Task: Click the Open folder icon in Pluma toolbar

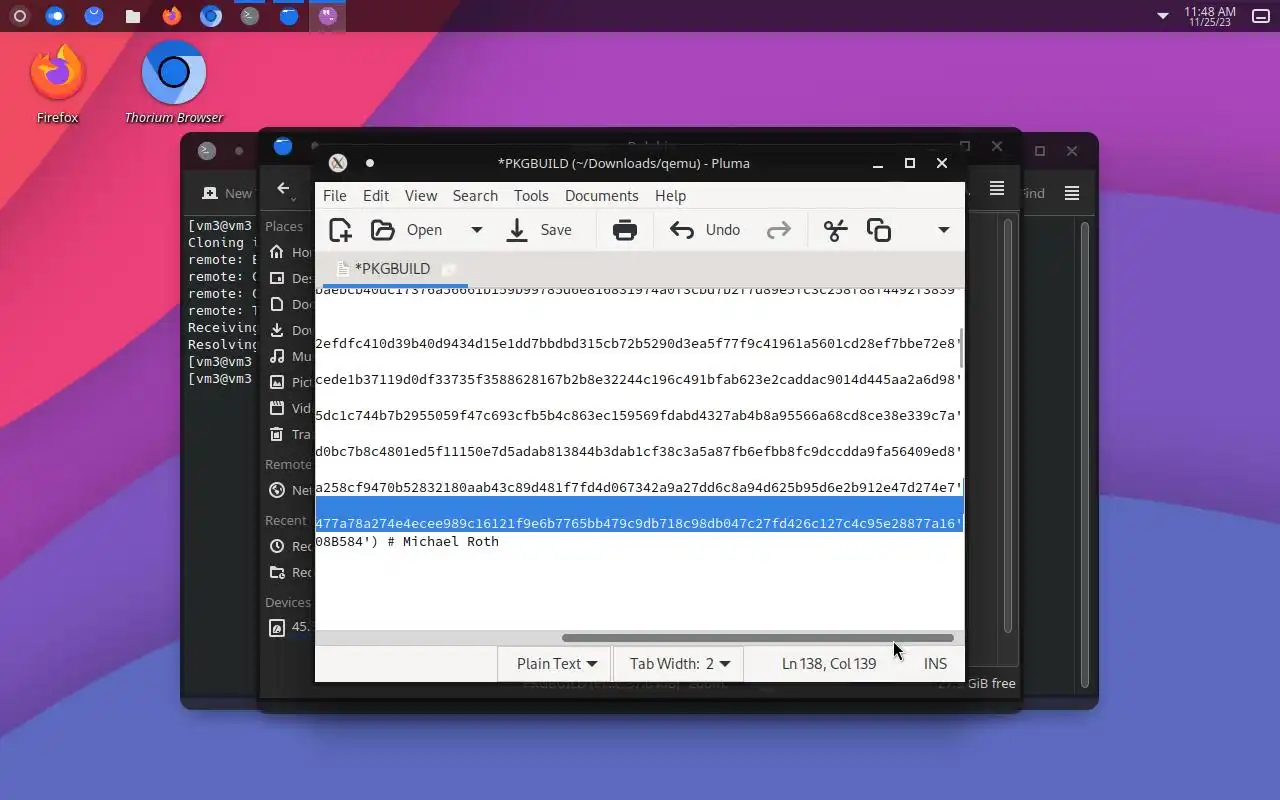Action: 382,230
